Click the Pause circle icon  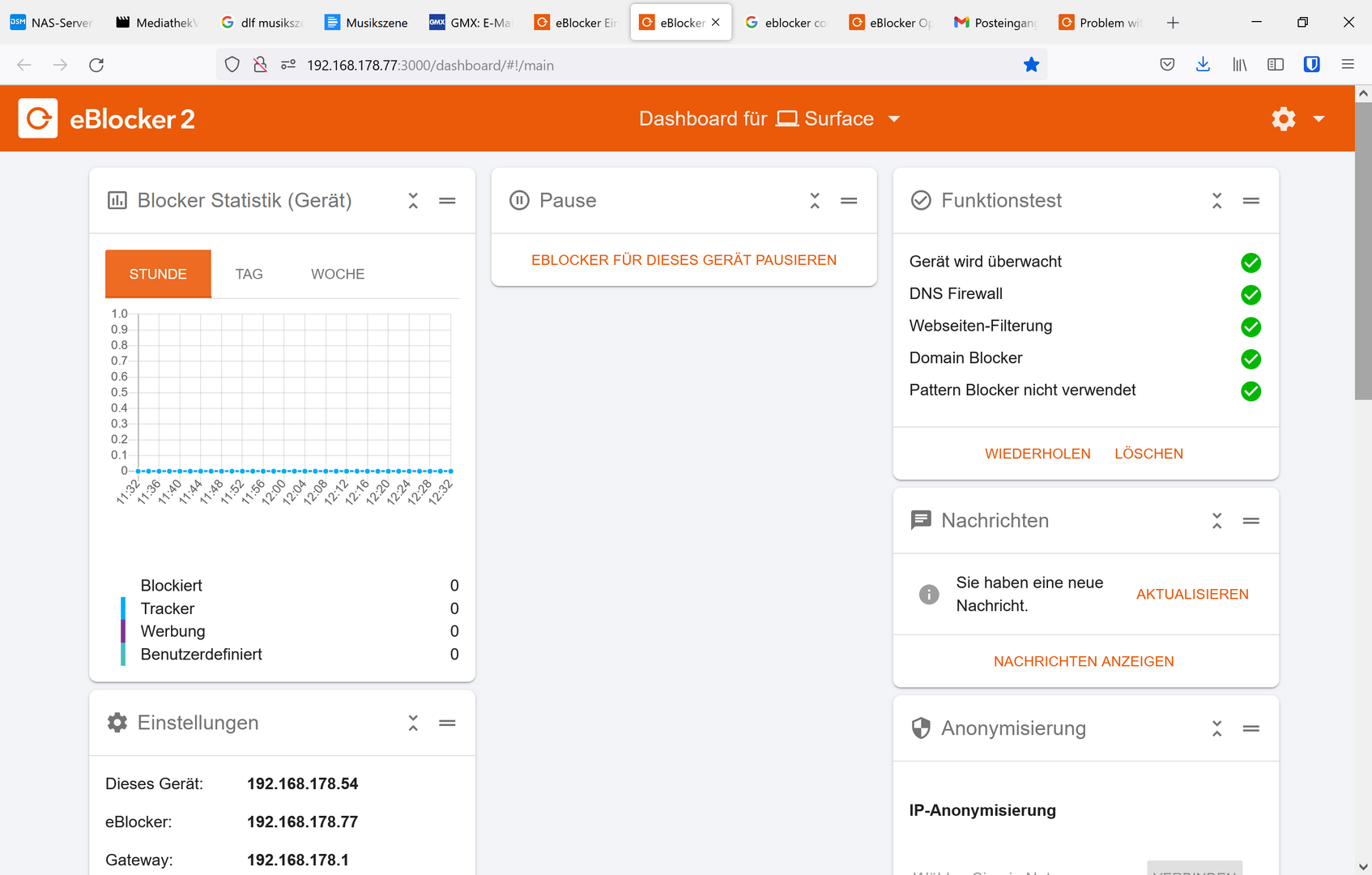click(519, 200)
